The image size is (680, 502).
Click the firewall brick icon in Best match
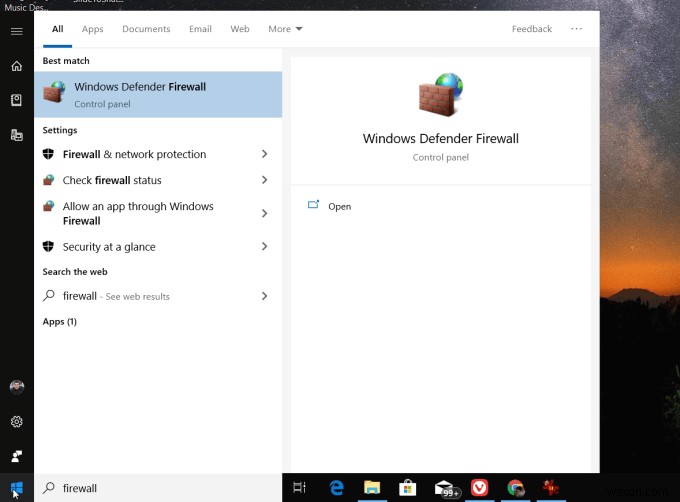click(54, 91)
